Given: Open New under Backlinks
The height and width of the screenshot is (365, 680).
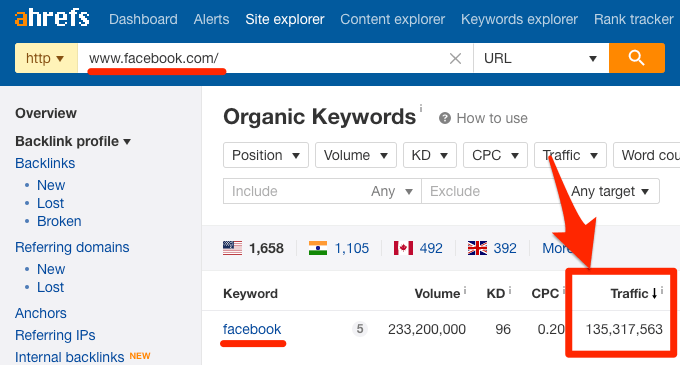Looking at the screenshot, I should tap(51, 185).
